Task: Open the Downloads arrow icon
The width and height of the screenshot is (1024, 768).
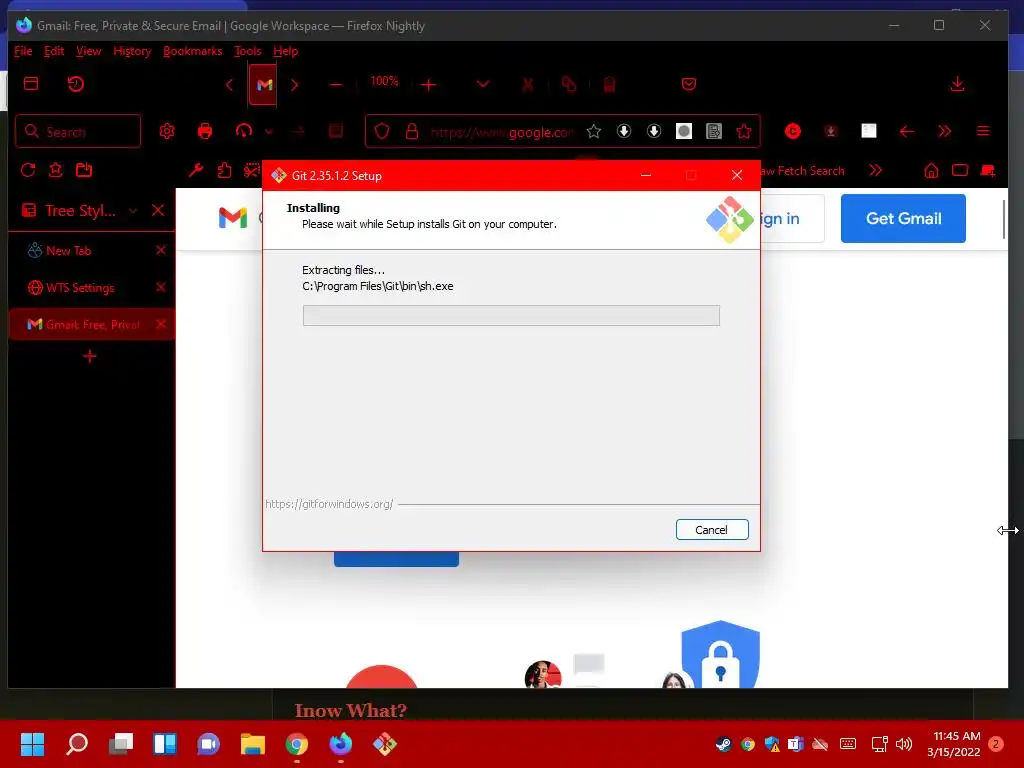Action: point(957,84)
